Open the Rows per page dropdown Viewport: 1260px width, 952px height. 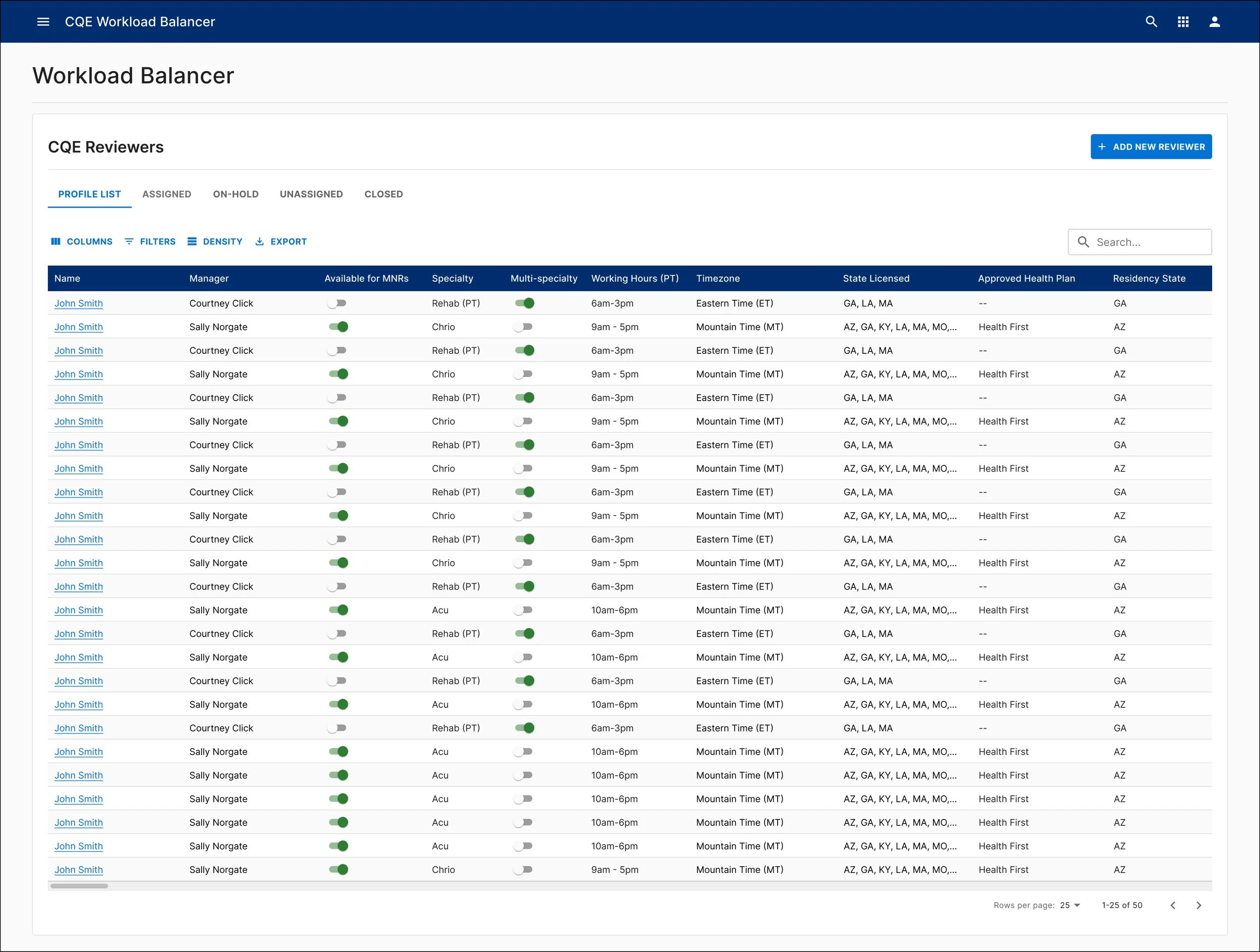(x=1070, y=905)
